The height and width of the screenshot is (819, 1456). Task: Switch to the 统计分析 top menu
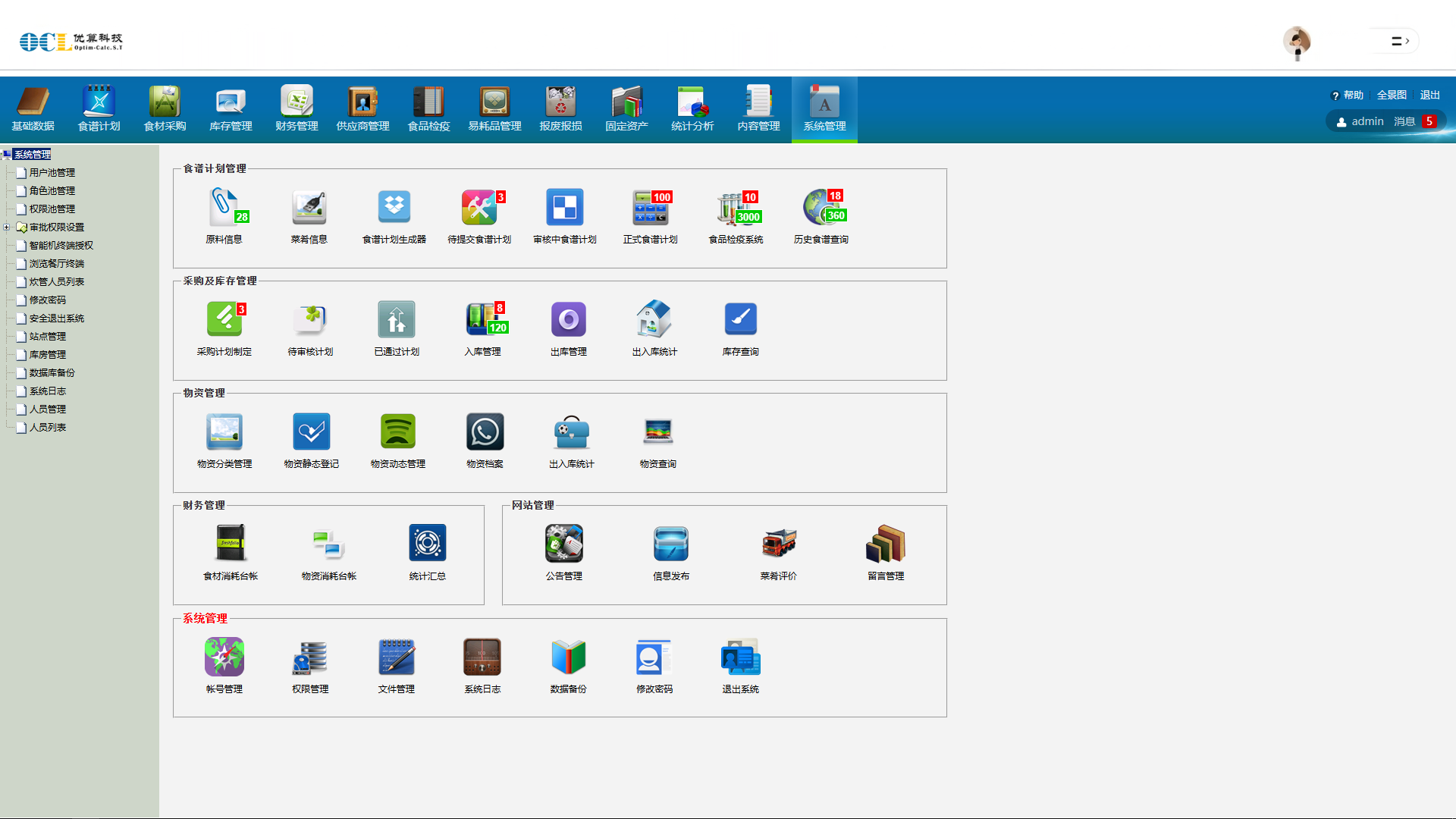[692, 108]
